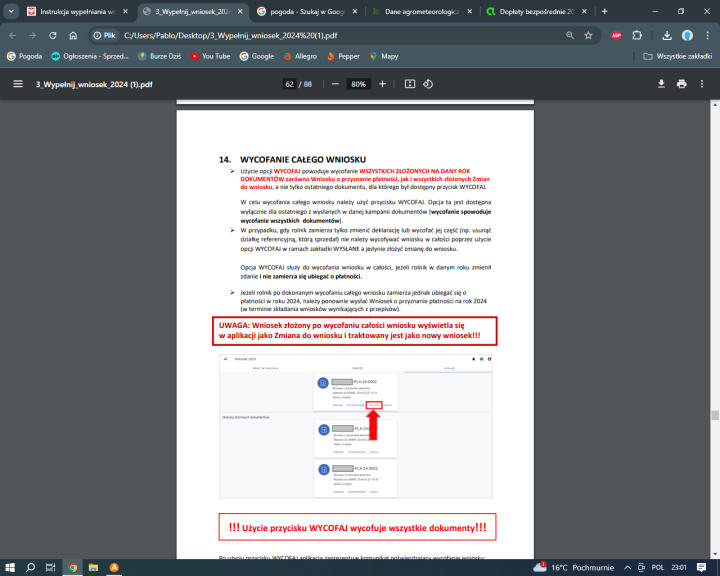Open the Burze Dziś bookmark
The height and width of the screenshot is (576, 720).
tap(160, 56)
